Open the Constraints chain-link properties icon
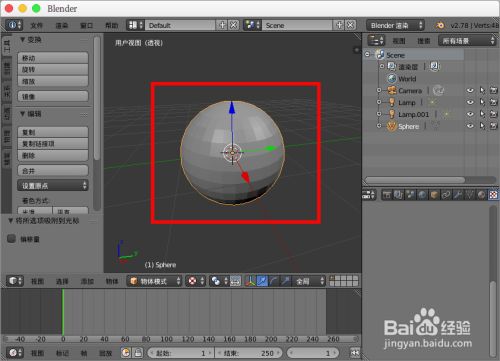Image resolution: width=500 pixels, height=361 pixels. [446, 195]
